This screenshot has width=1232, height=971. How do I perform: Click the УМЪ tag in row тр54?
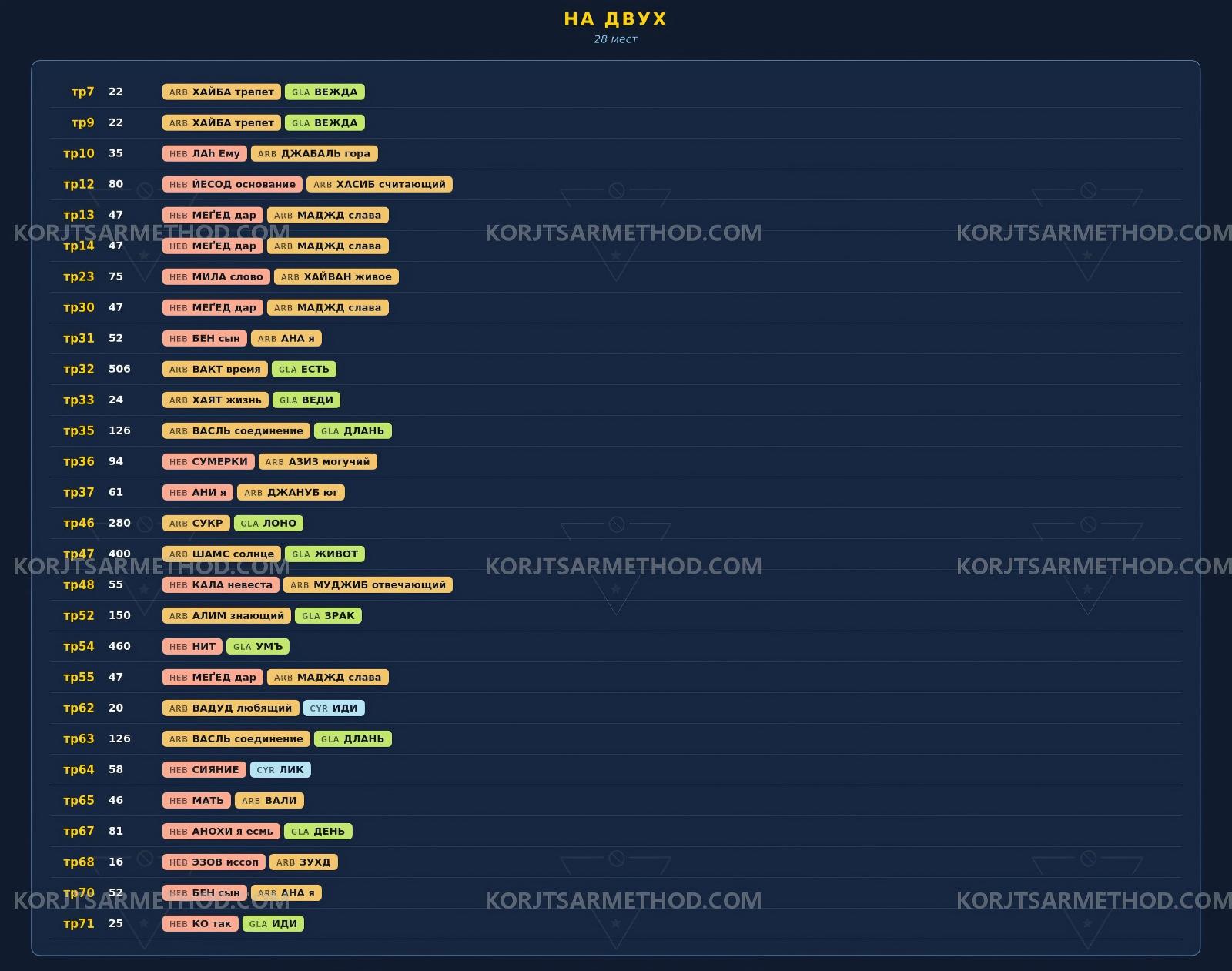(258, 646)
